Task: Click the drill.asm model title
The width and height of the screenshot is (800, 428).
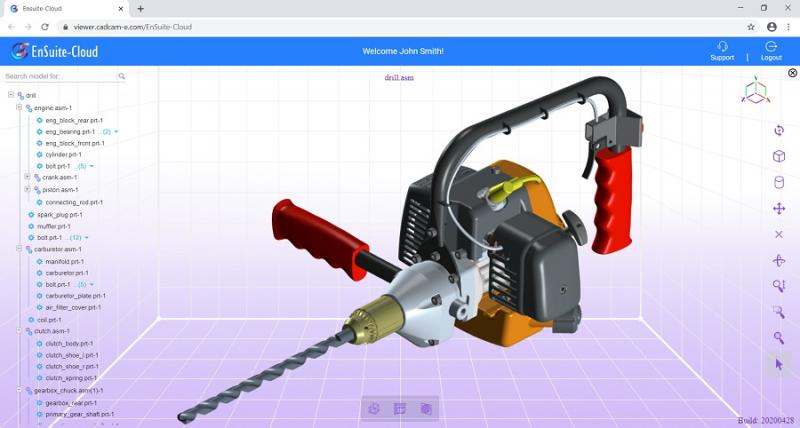Action: (x=399, y=78)
